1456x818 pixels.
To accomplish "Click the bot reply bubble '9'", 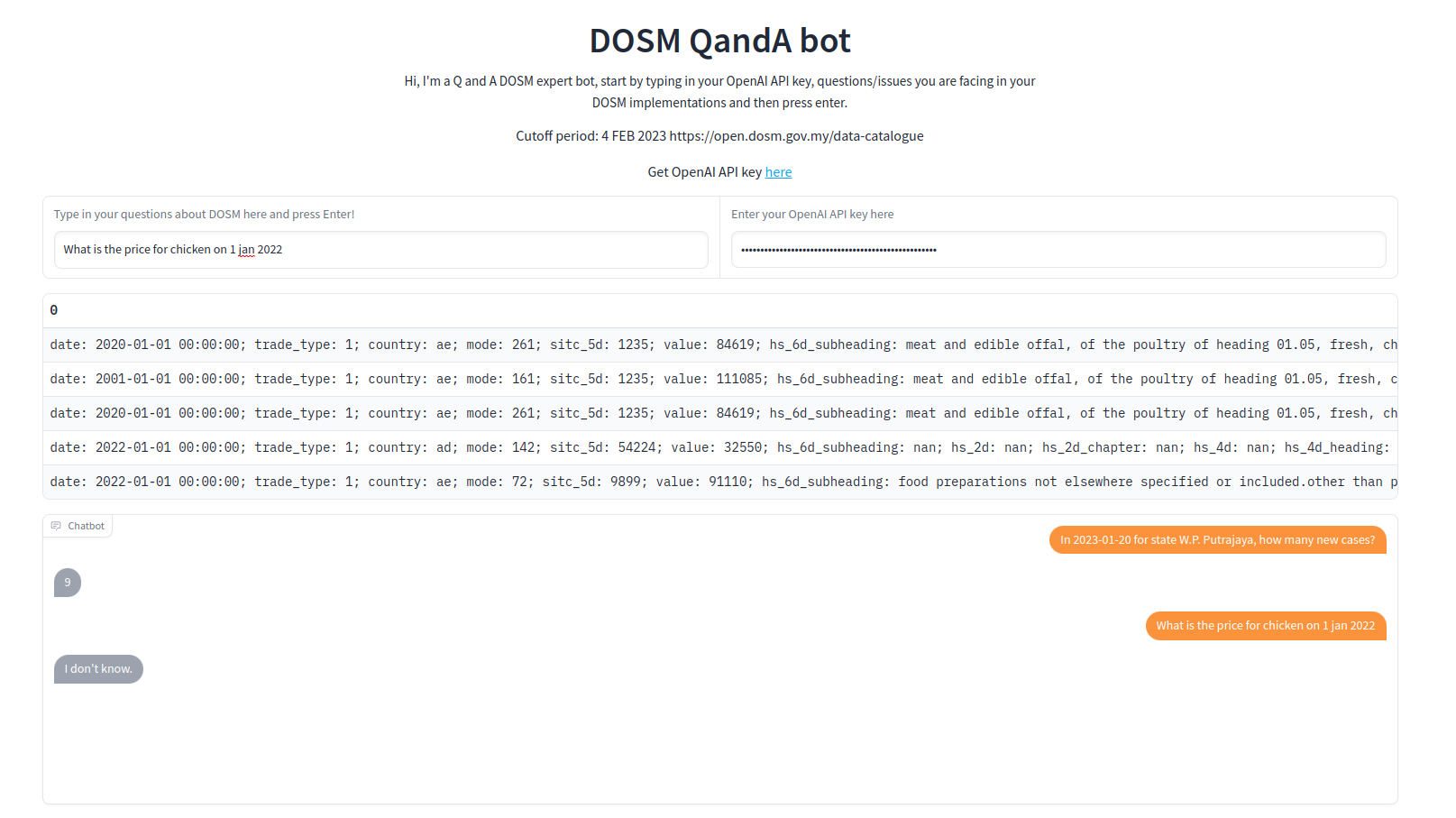I will point(68,583).
